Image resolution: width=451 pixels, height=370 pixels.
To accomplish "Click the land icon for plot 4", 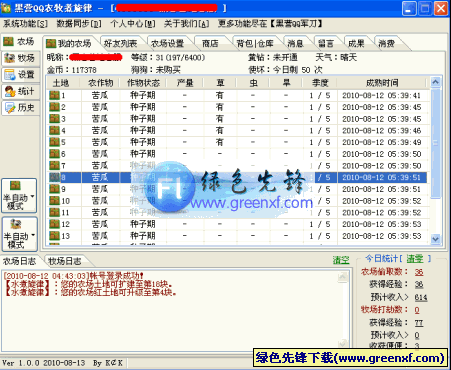I will tap(54, 130).
